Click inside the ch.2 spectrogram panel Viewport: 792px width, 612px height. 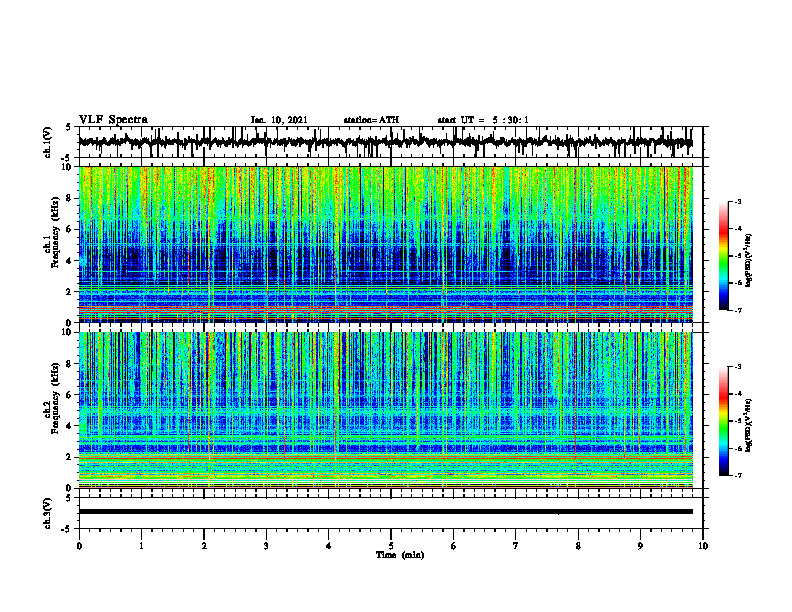click(385, 410)
